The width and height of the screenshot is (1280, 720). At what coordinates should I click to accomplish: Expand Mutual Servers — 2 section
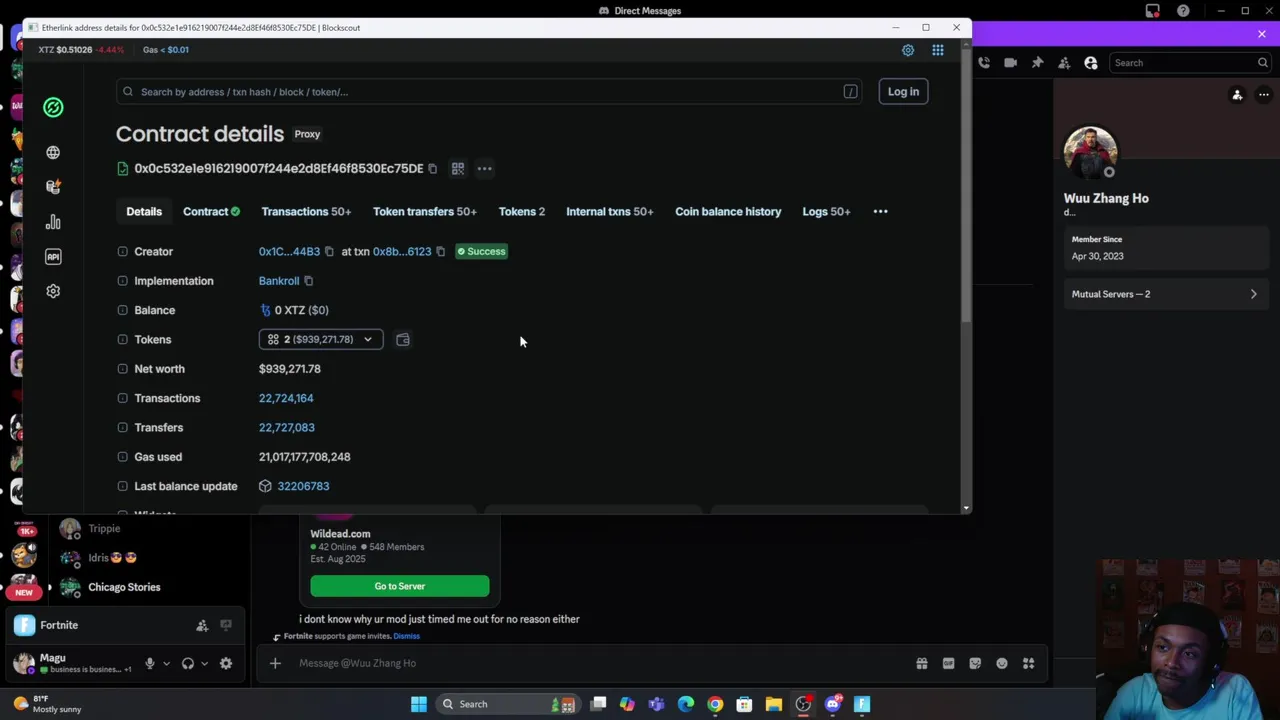click(x=1166, y=294)
